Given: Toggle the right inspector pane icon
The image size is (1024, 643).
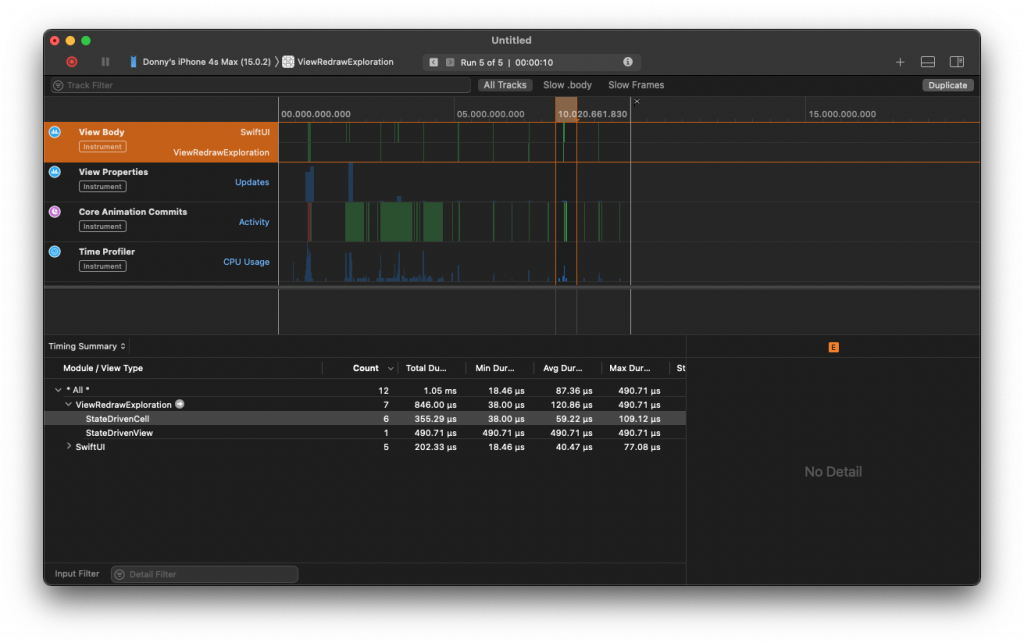Looking at the screenshot, I should 957,62.
